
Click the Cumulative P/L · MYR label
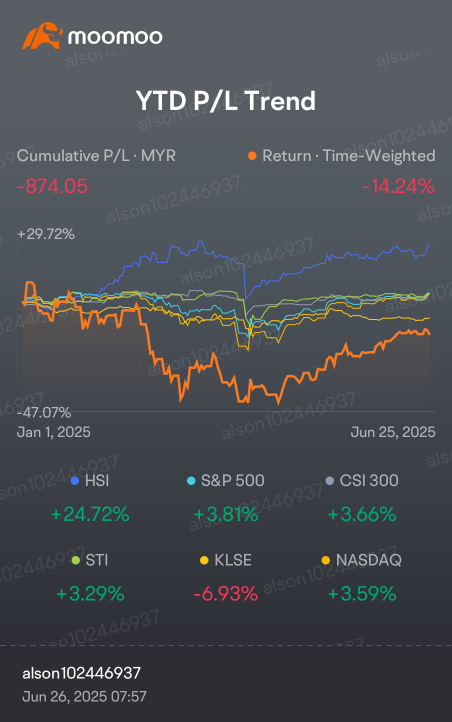coord(96,156)
